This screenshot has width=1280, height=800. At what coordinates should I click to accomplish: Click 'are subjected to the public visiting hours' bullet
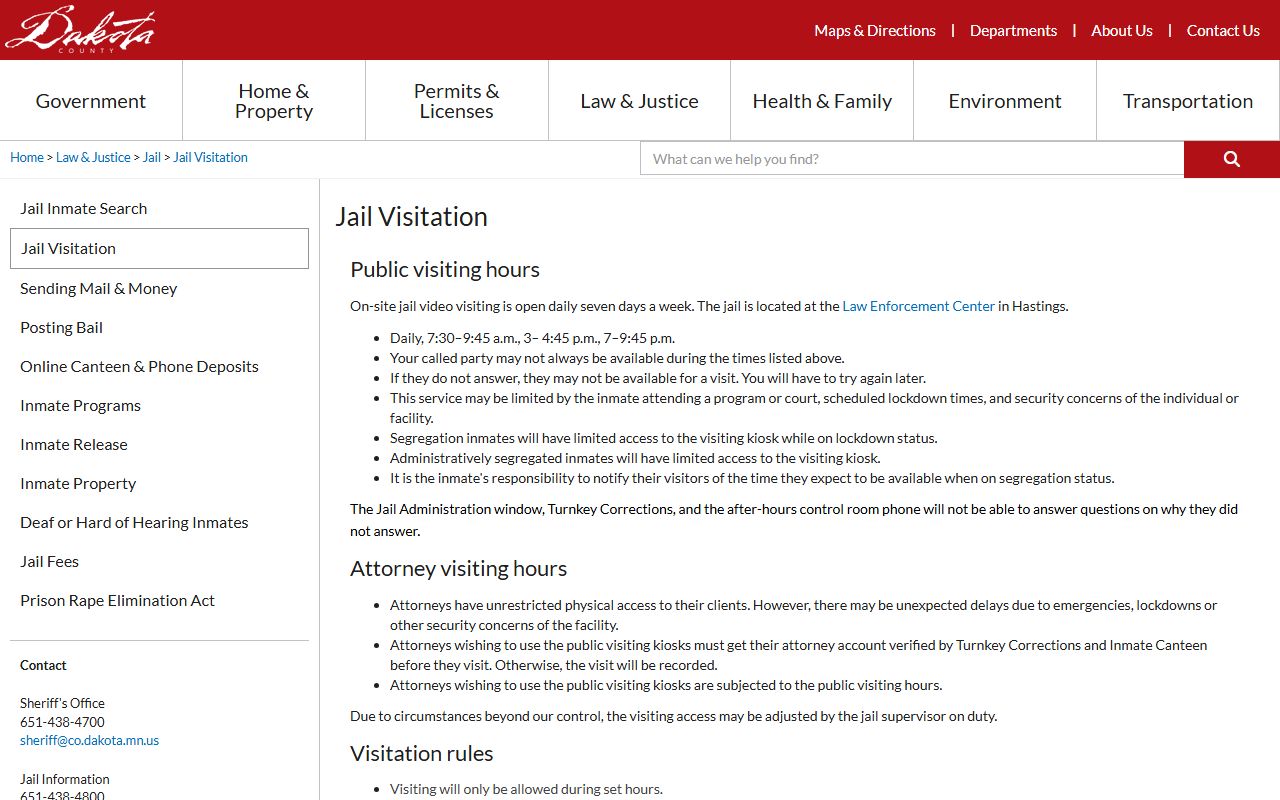666,685
